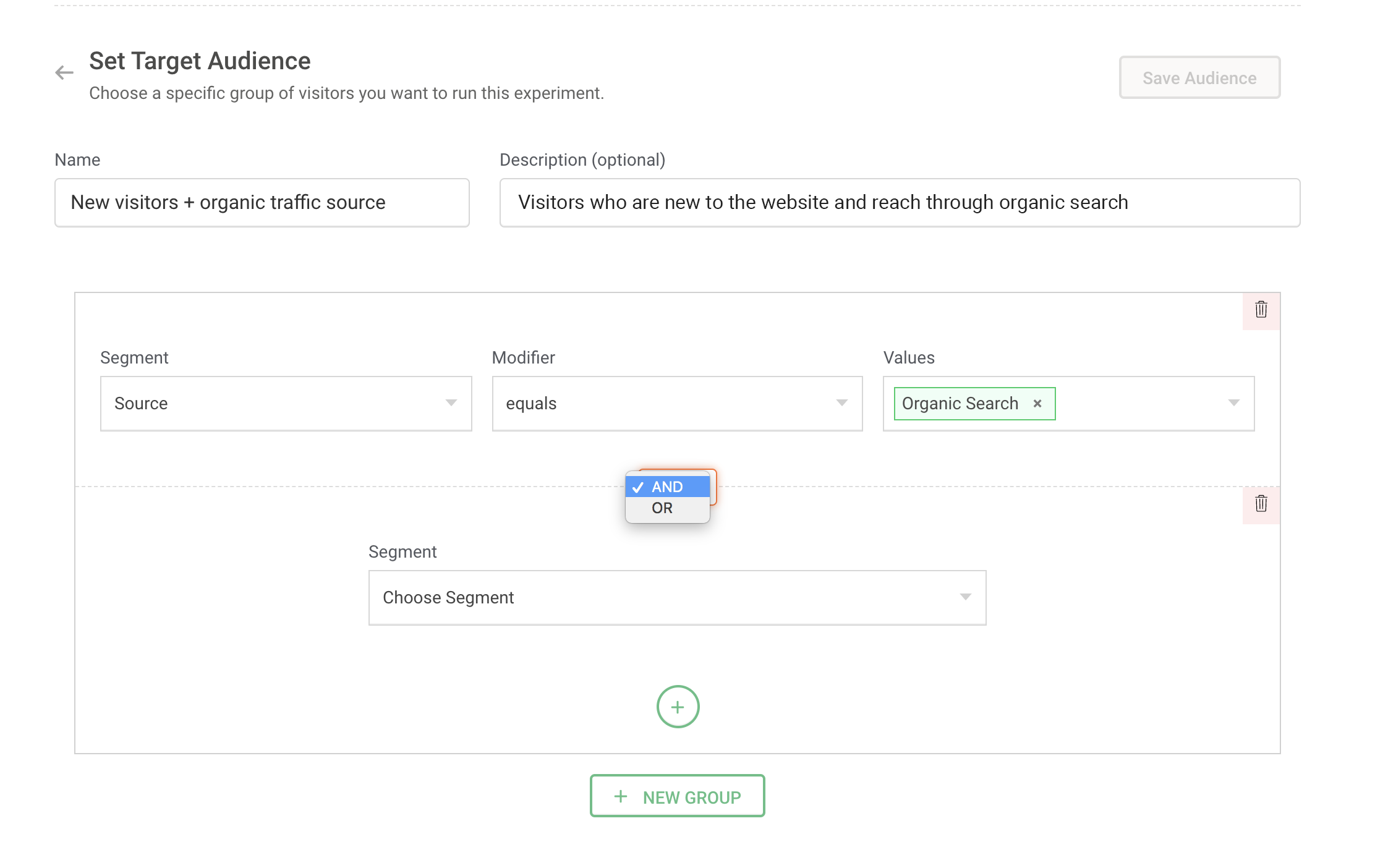Viewport: 1375px width, 868px height.
Task: Click the plus icon inside NEW GROUP button
Action: pos(621,796)
